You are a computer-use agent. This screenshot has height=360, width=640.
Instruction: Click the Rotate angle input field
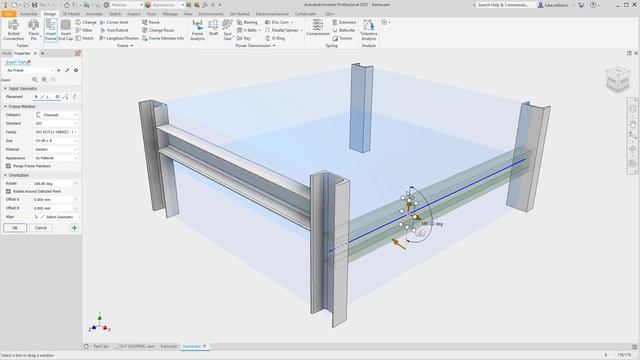click(x=53, y=183)
